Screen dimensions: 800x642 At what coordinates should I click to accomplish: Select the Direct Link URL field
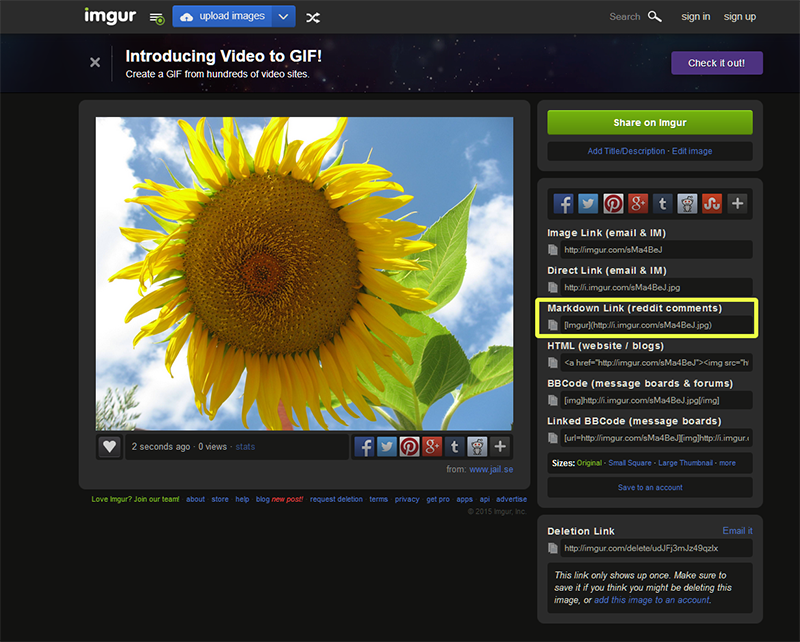pos(655,287)
